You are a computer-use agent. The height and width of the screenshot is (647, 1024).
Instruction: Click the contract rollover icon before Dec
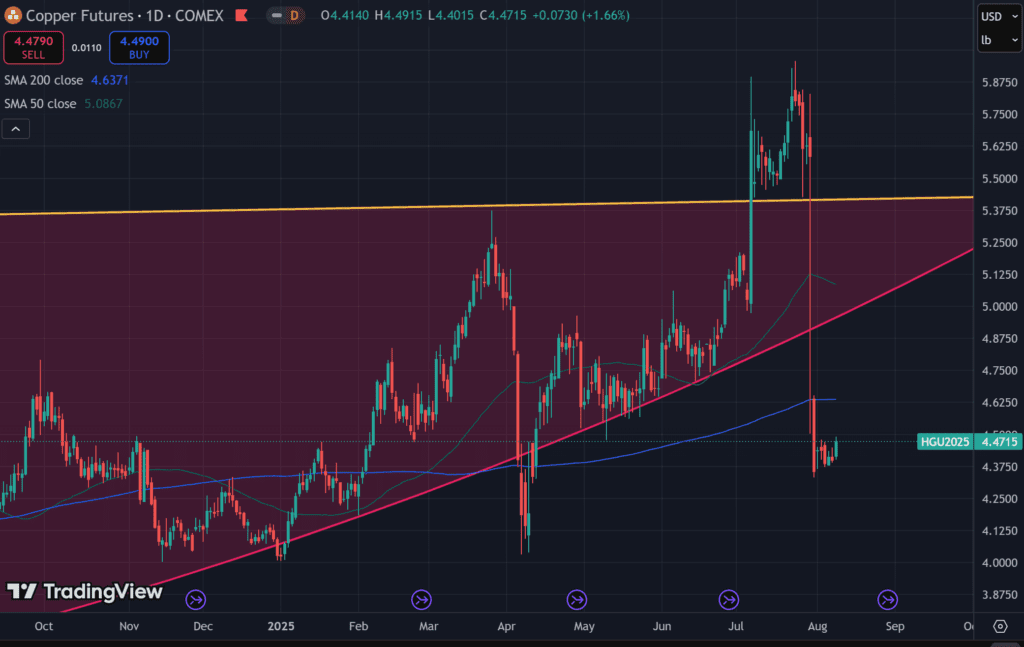196,600
